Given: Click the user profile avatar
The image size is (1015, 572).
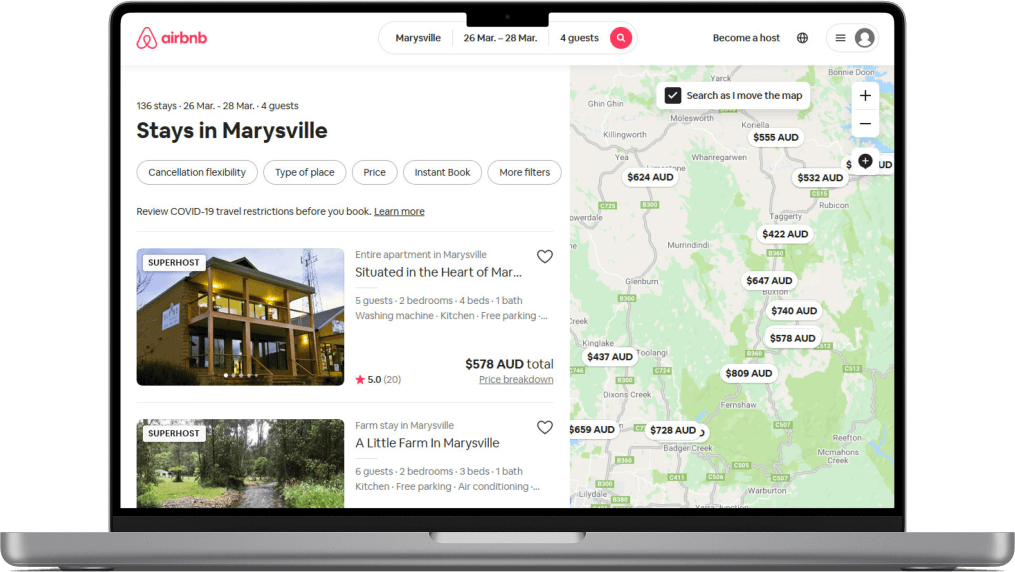Looking at the screenshot, I should (x=864, y=38).
